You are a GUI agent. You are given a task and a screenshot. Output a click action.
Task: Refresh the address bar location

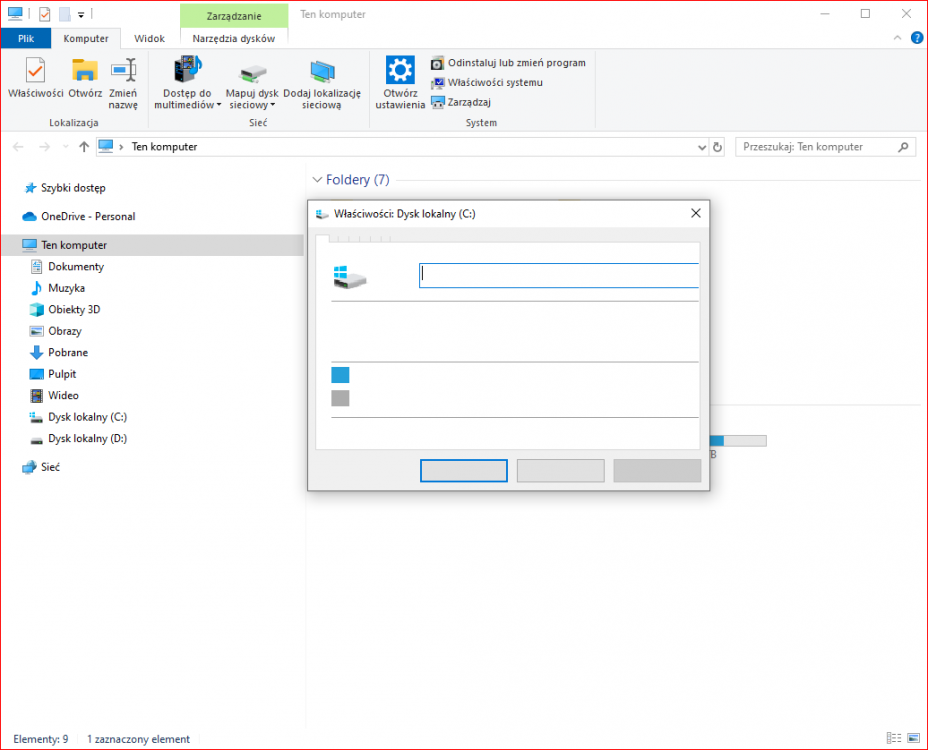tap(717, 147)
